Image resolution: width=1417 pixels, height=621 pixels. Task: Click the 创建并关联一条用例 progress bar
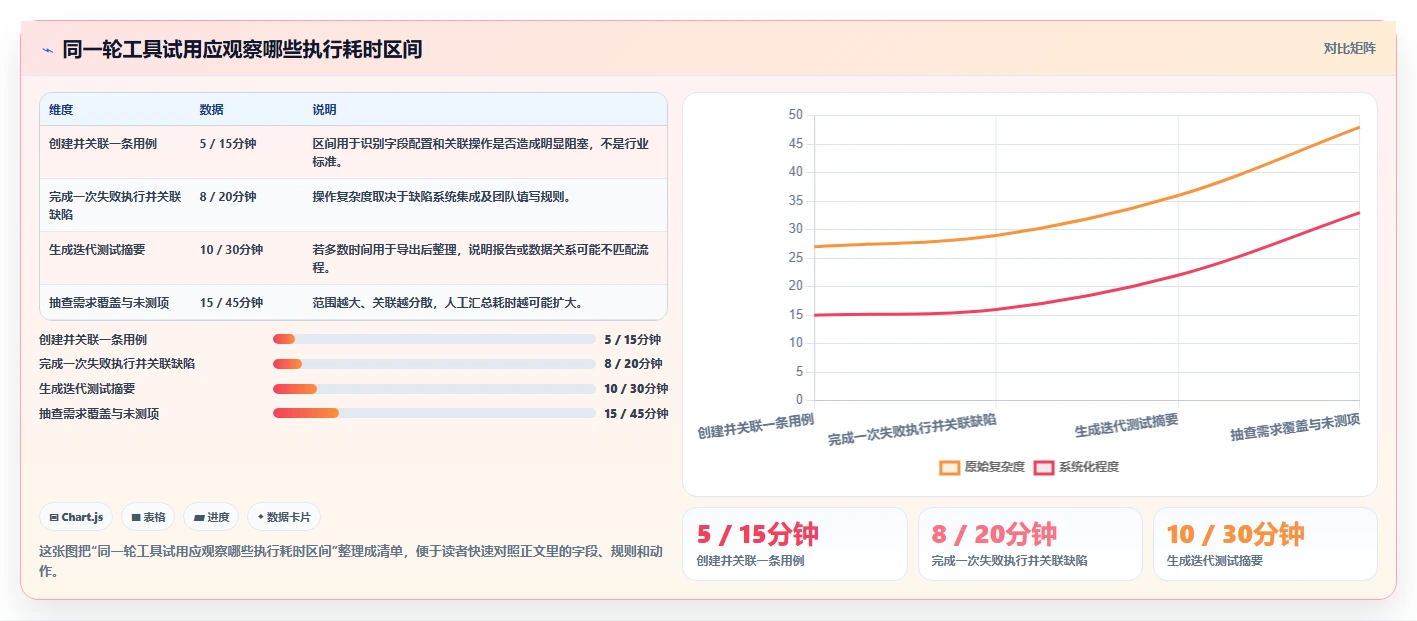[x=434, y=339]
